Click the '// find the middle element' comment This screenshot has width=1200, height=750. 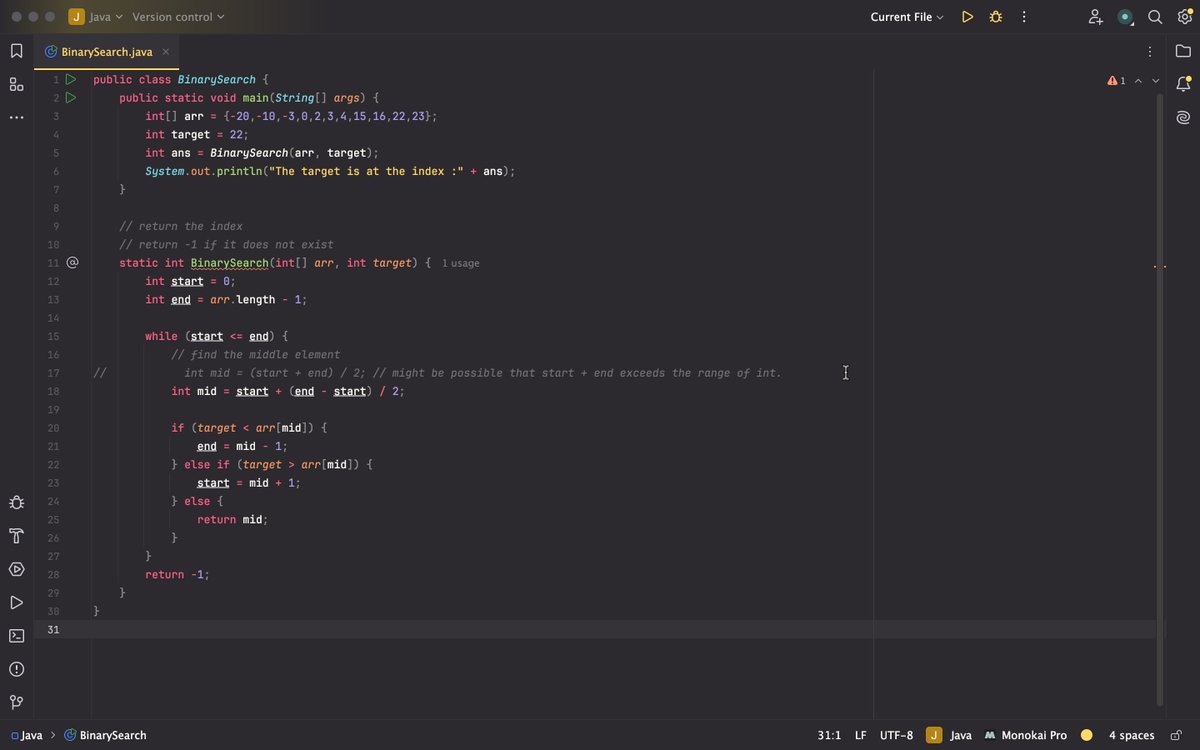coord(256,354)
